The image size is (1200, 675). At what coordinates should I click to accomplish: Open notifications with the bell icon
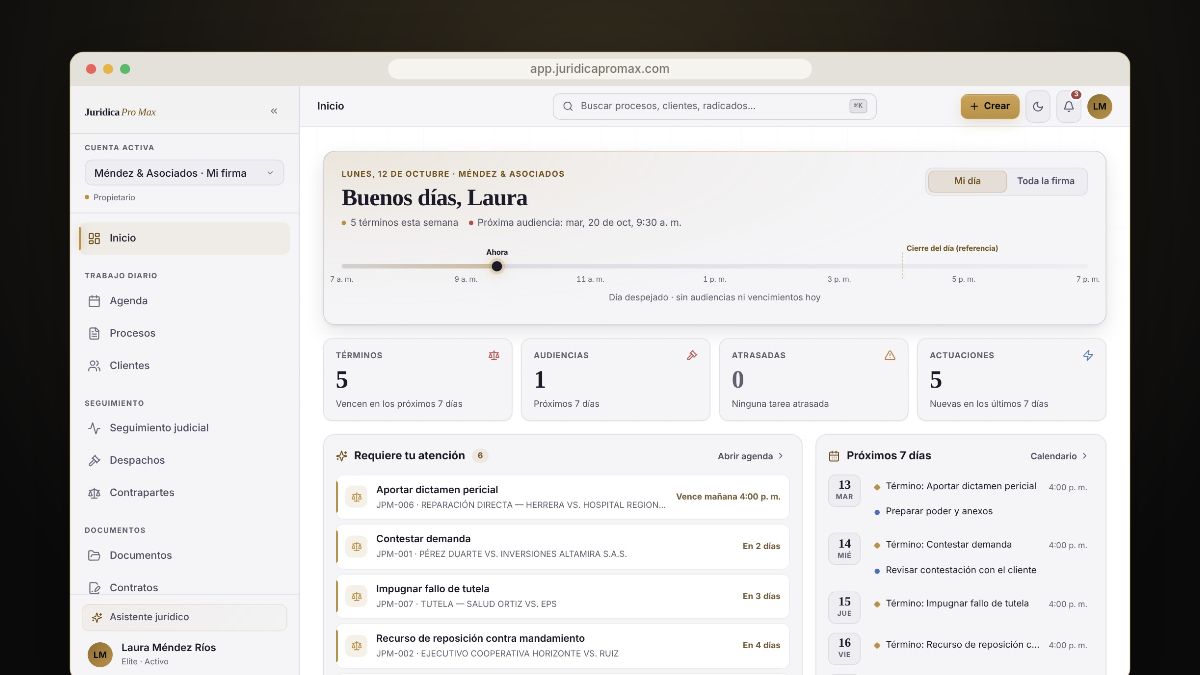point(1069,106)
